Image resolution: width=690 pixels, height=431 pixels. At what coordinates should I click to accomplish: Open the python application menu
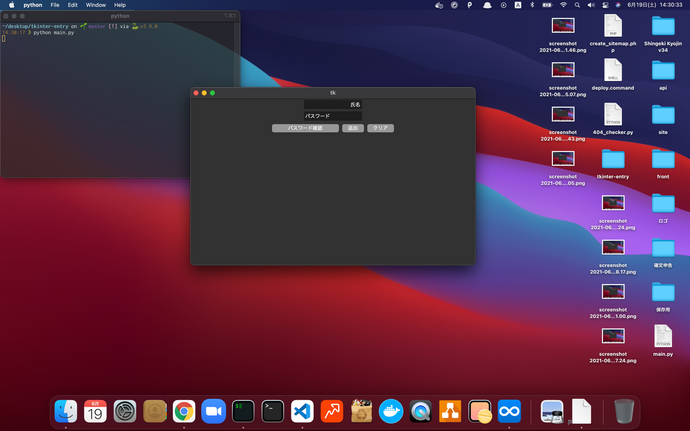[33, 5]
